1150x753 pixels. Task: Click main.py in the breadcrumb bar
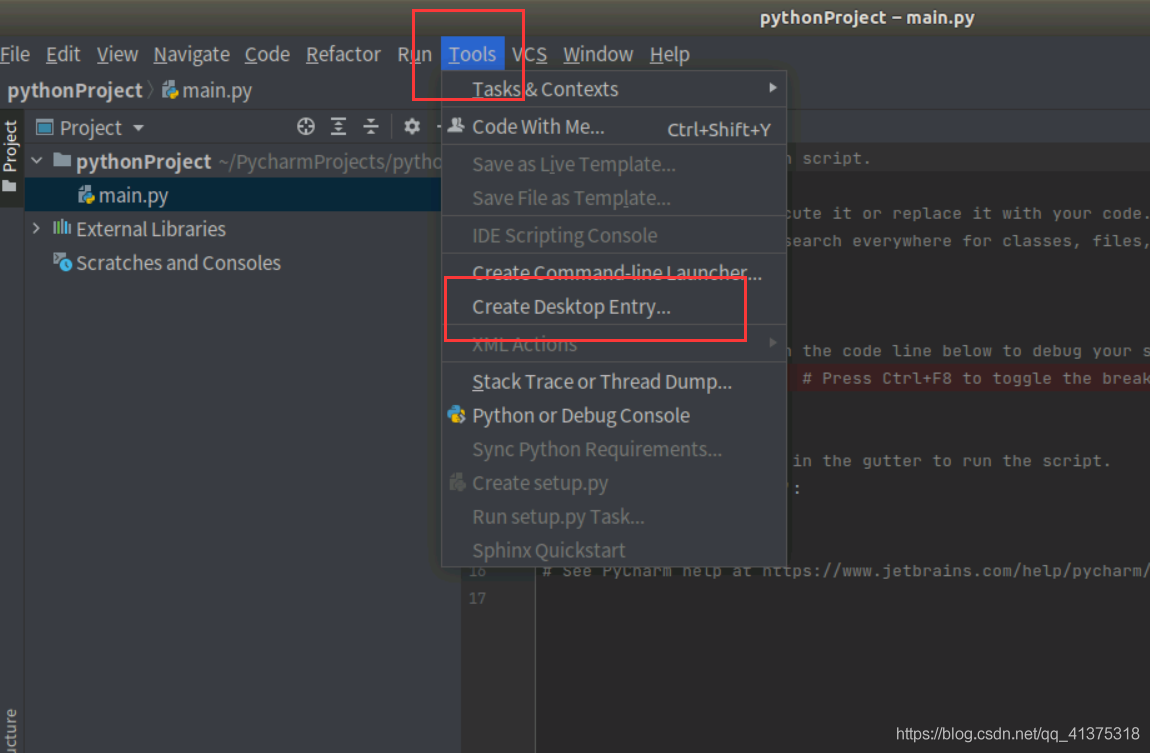click(x=208, y=91)
